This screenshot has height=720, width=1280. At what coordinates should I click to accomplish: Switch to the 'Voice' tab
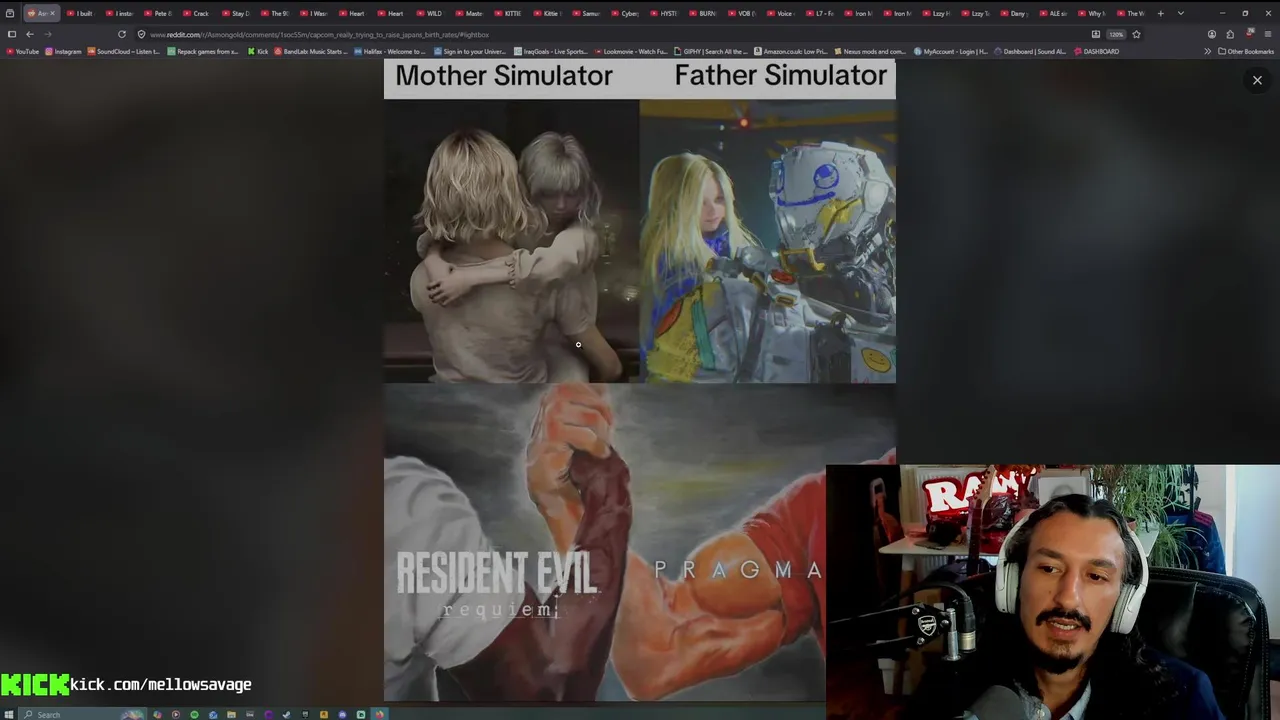781,13
